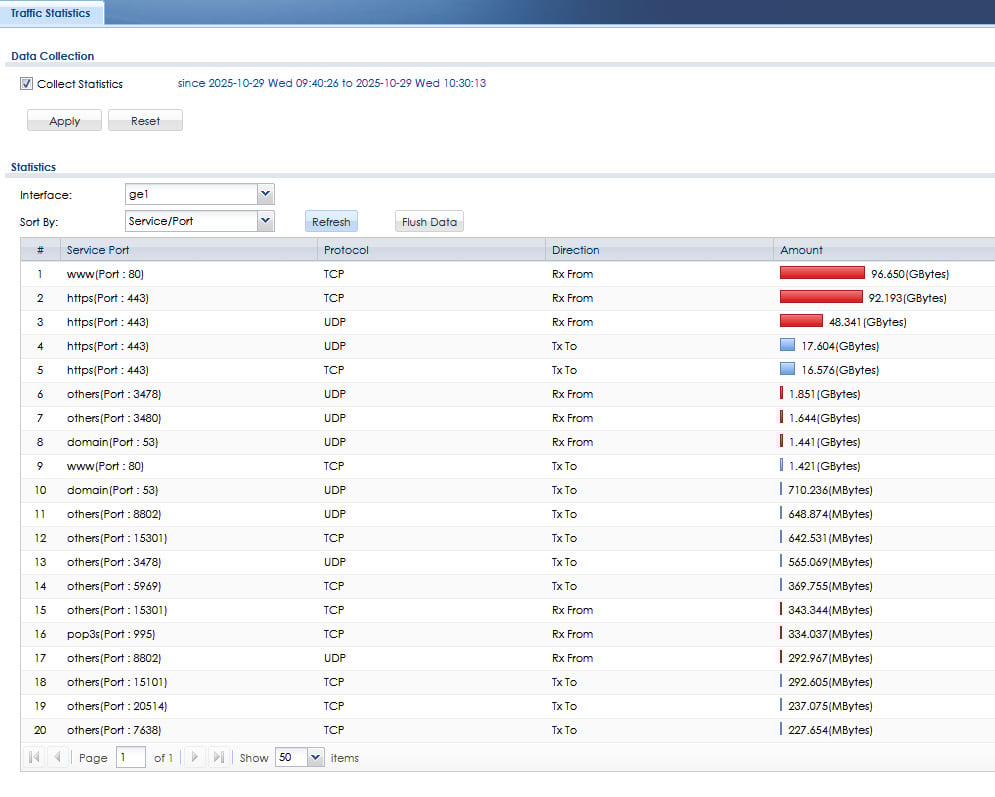Click the page number input field

pyautogui.click(x=131, y=757)
